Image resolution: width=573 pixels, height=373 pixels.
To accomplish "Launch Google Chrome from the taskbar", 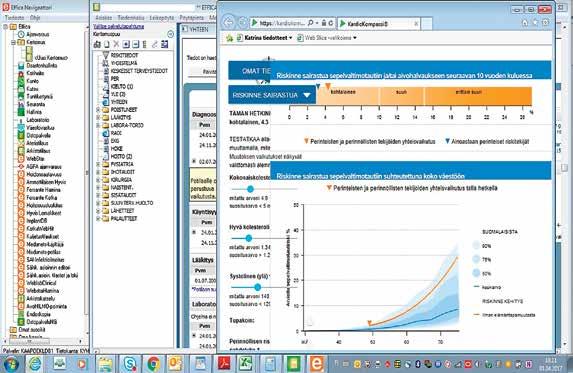I will point(153,364).
